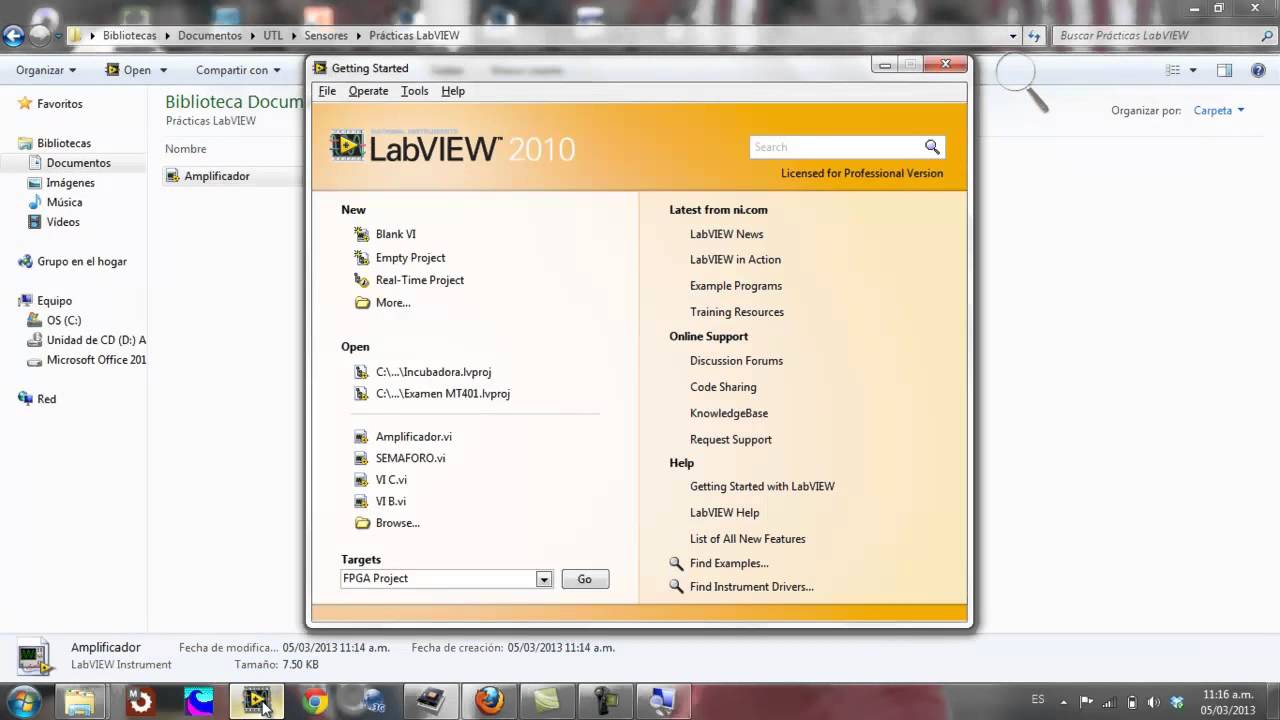Open the Tools menu
1280x720 pixels.
pyautogui.click(x=414, y=91)
